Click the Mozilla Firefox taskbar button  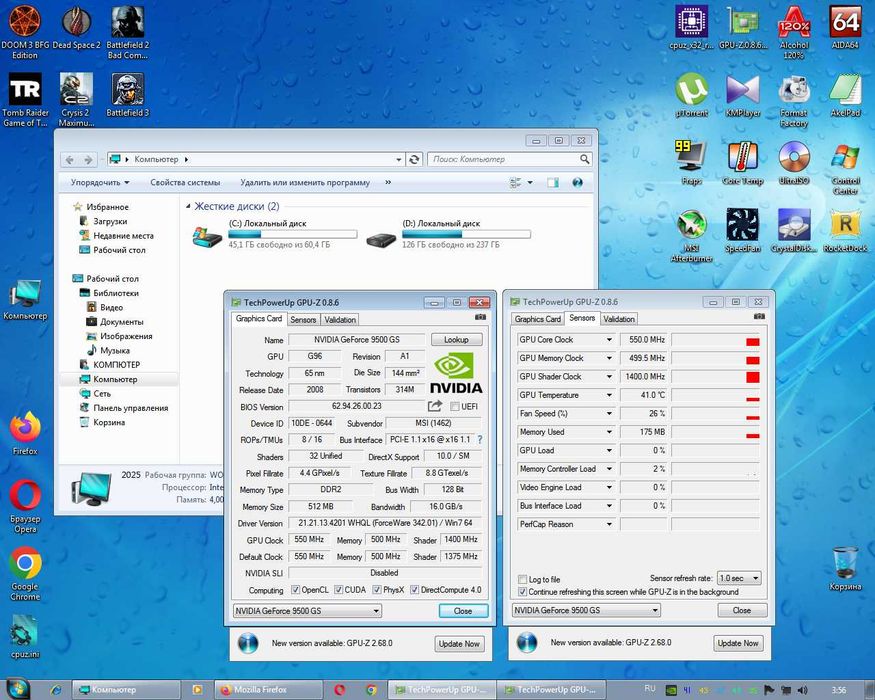pos(268,690)
